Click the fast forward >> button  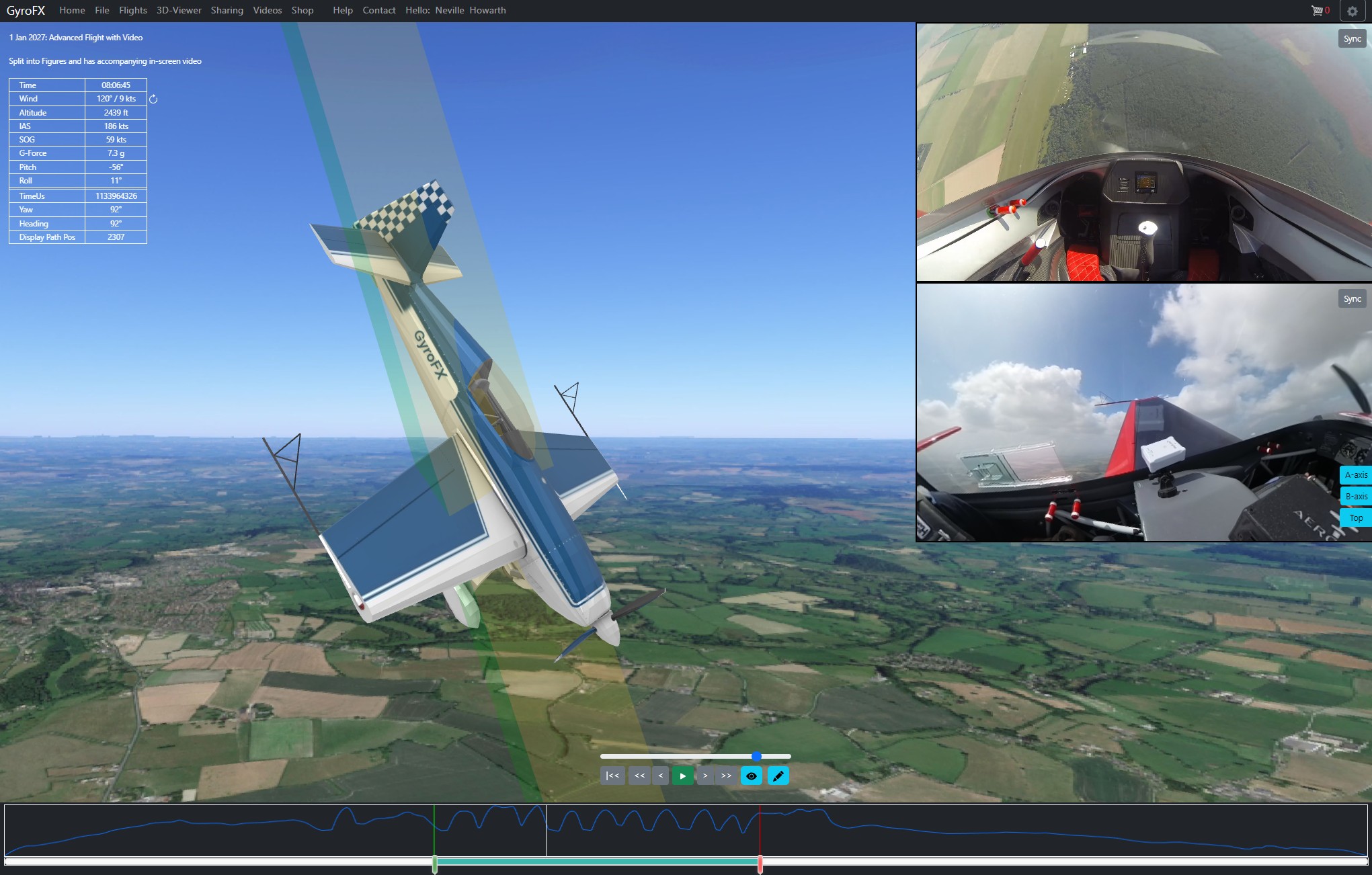pyautogui.click(x=726, y=776)
